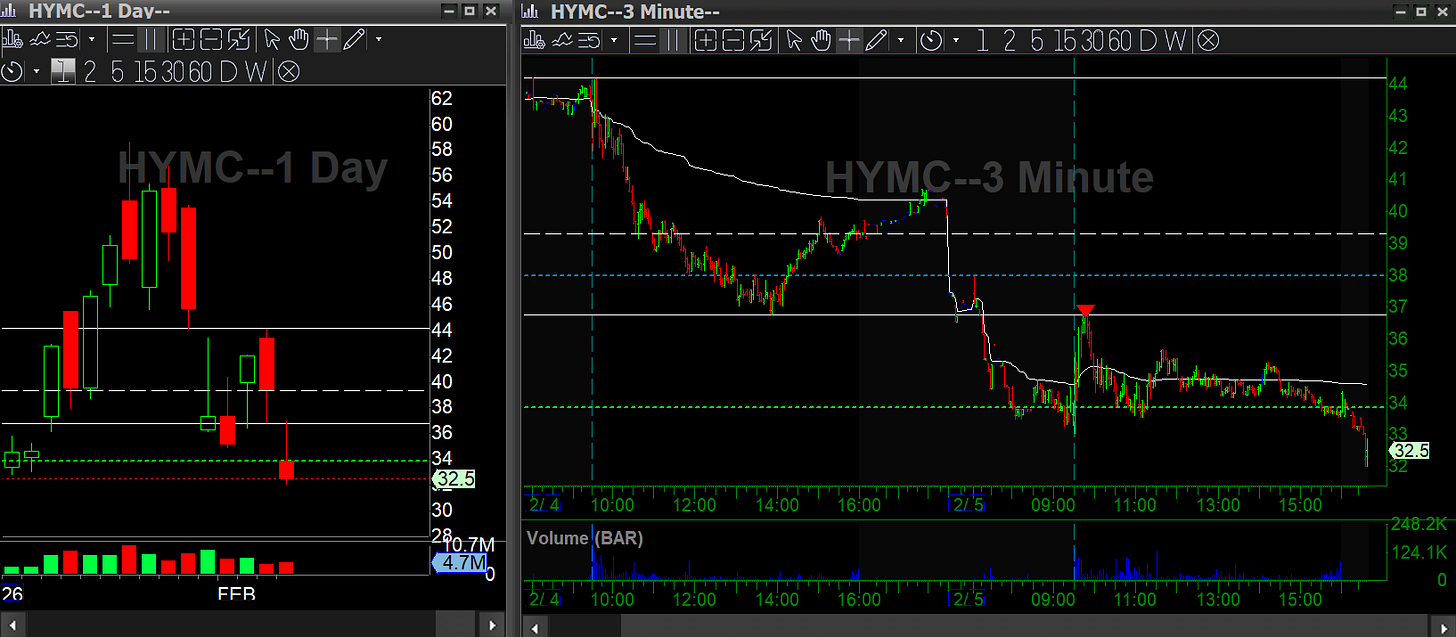Open the drawing tools dropdown in 1 Day window
1456x637 pixels.
tap(379, 39)
